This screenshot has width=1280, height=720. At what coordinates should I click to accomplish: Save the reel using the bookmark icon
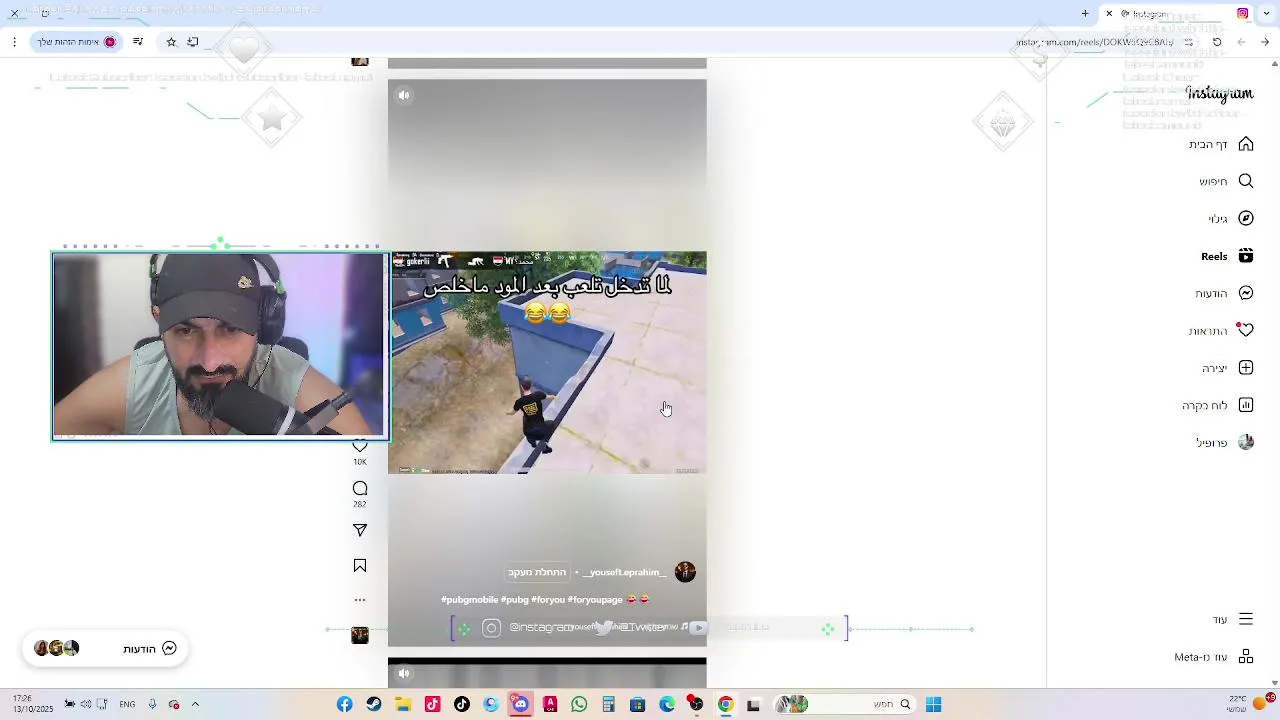coord(360,566)
